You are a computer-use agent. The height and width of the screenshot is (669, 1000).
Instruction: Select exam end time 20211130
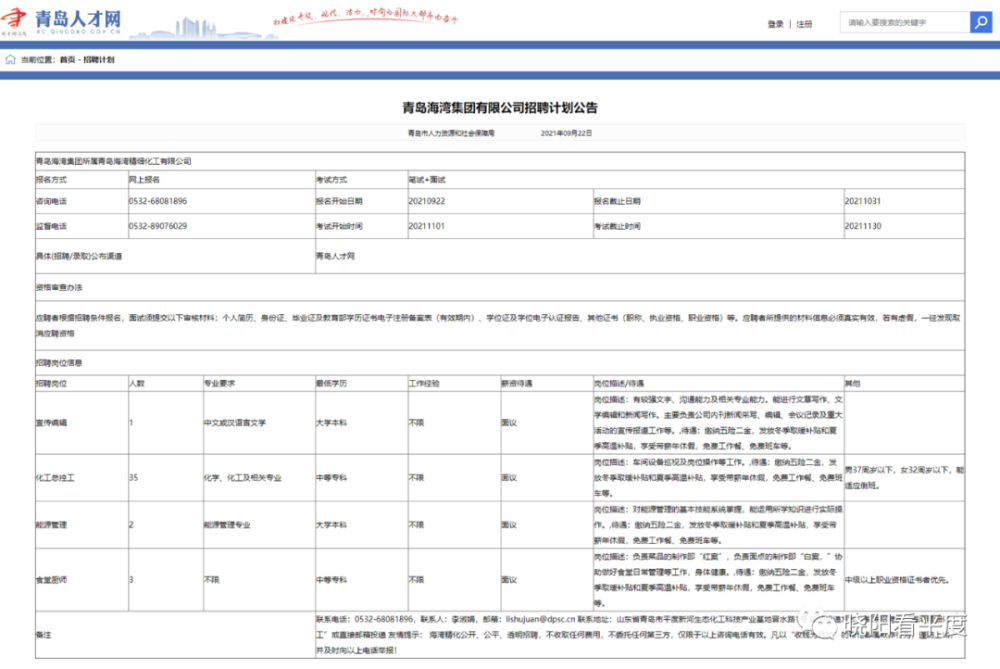pyautogui.click(x=904, y=226)
